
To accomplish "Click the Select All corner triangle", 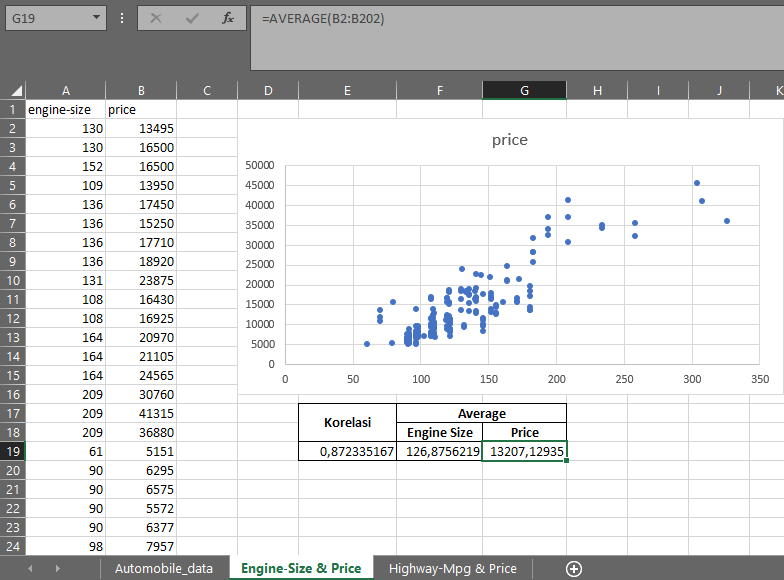I will click(16, 90).
